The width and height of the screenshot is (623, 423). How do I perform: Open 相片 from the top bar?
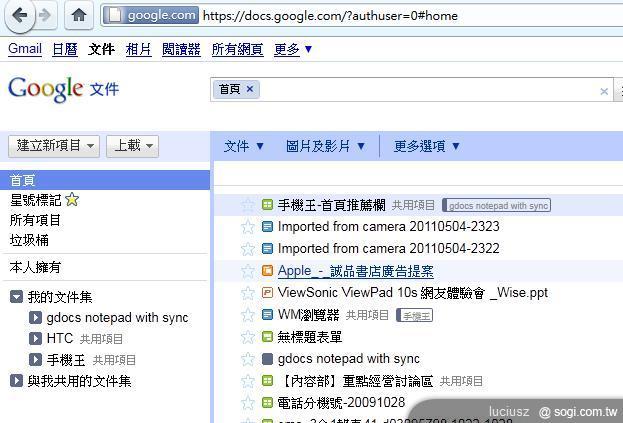138,49
